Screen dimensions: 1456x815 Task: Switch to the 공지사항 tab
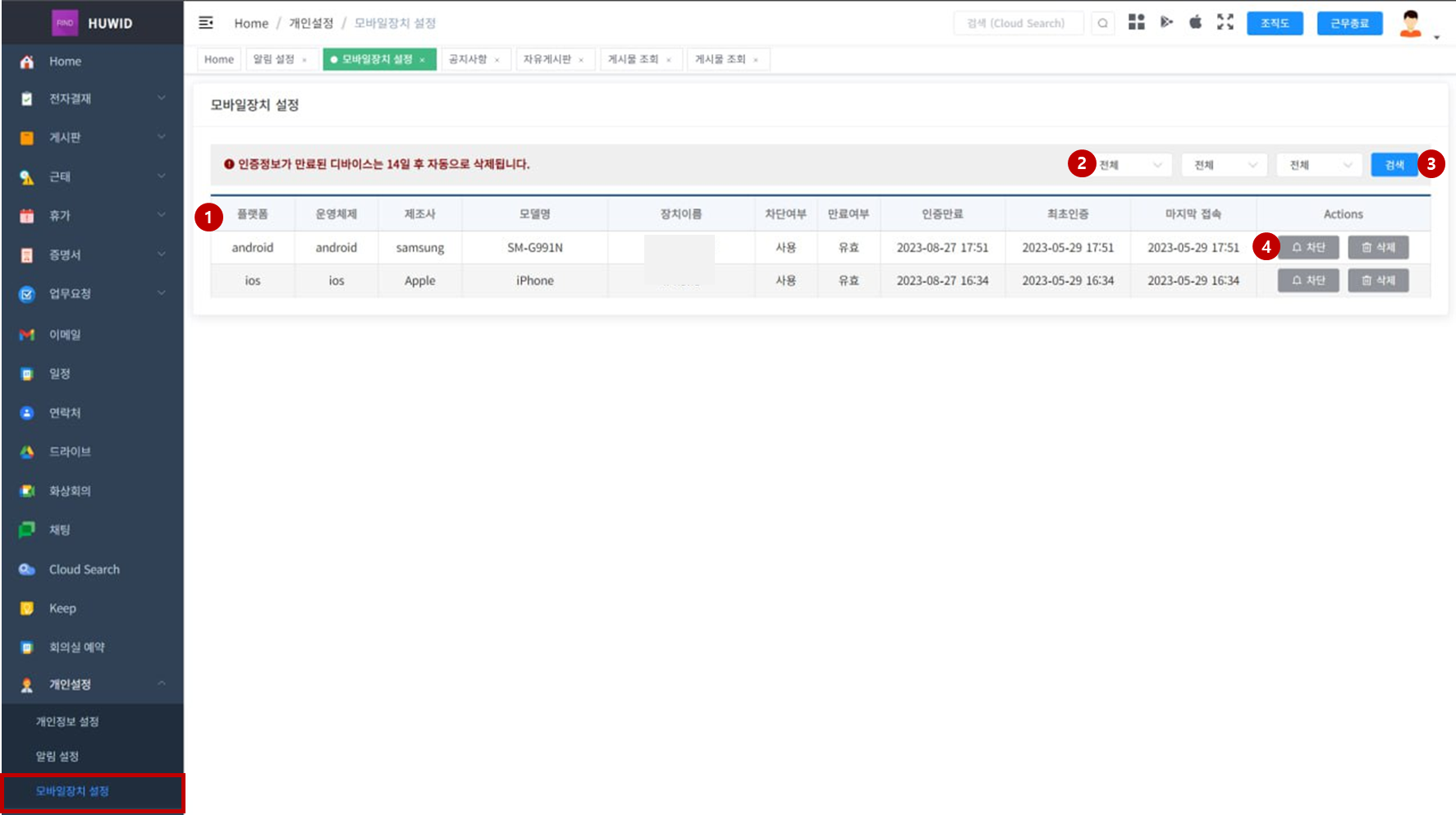pyautogui.click(x=468, y=59)
